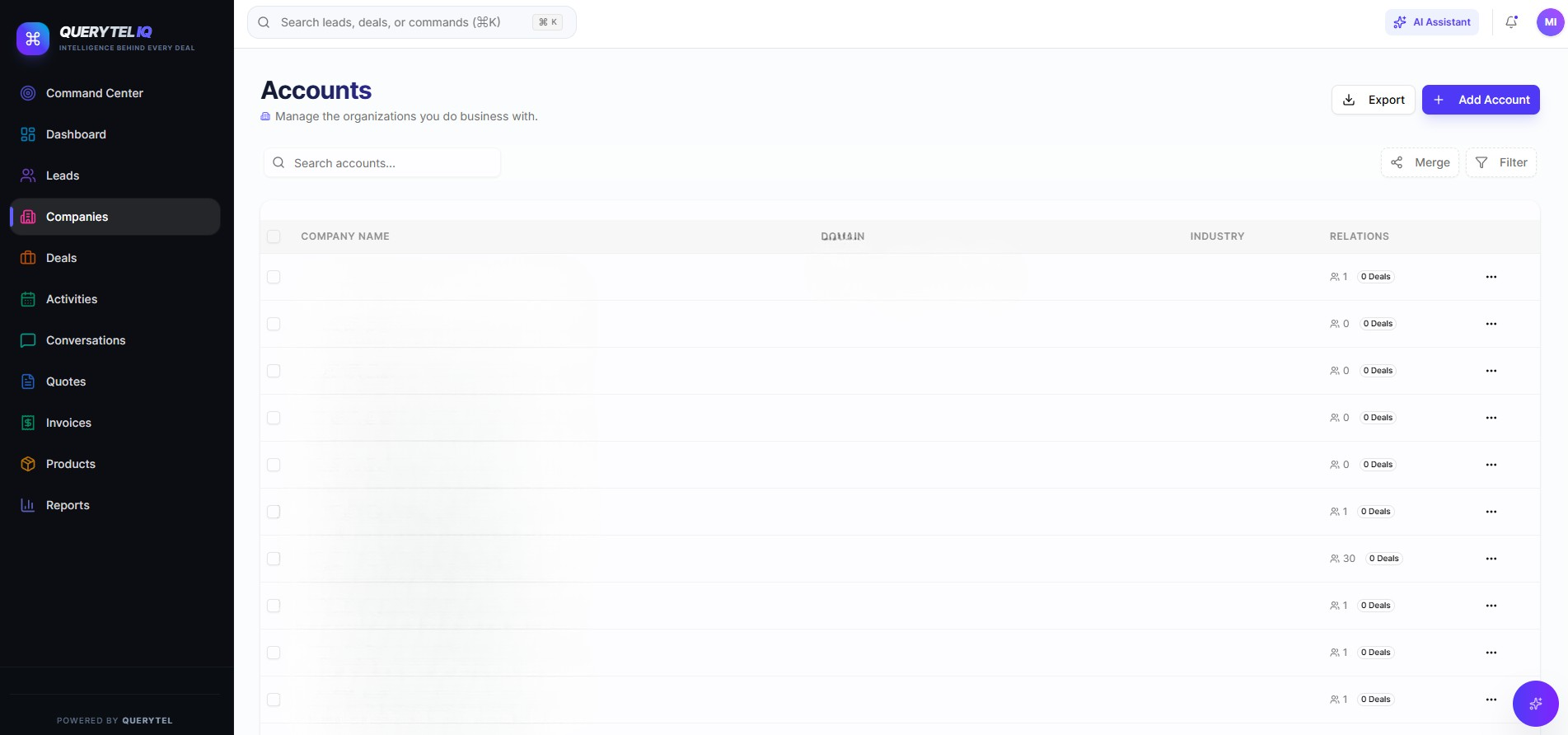This screenshot has width=1568, height=735.
Task: Click the Merge button
Action: click(1420, 162)
